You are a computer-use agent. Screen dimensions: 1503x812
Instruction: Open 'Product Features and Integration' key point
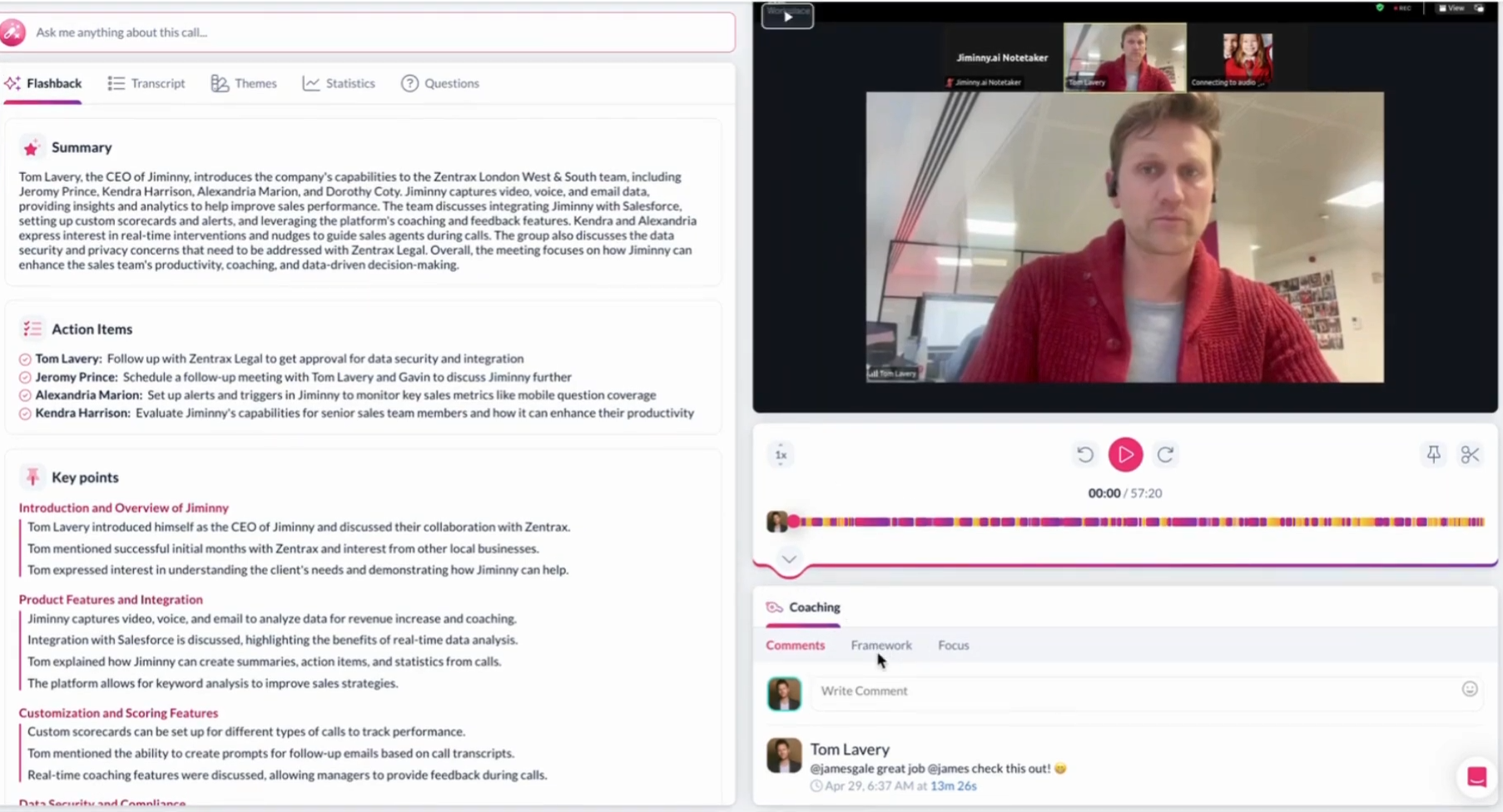tap(111, 599)
